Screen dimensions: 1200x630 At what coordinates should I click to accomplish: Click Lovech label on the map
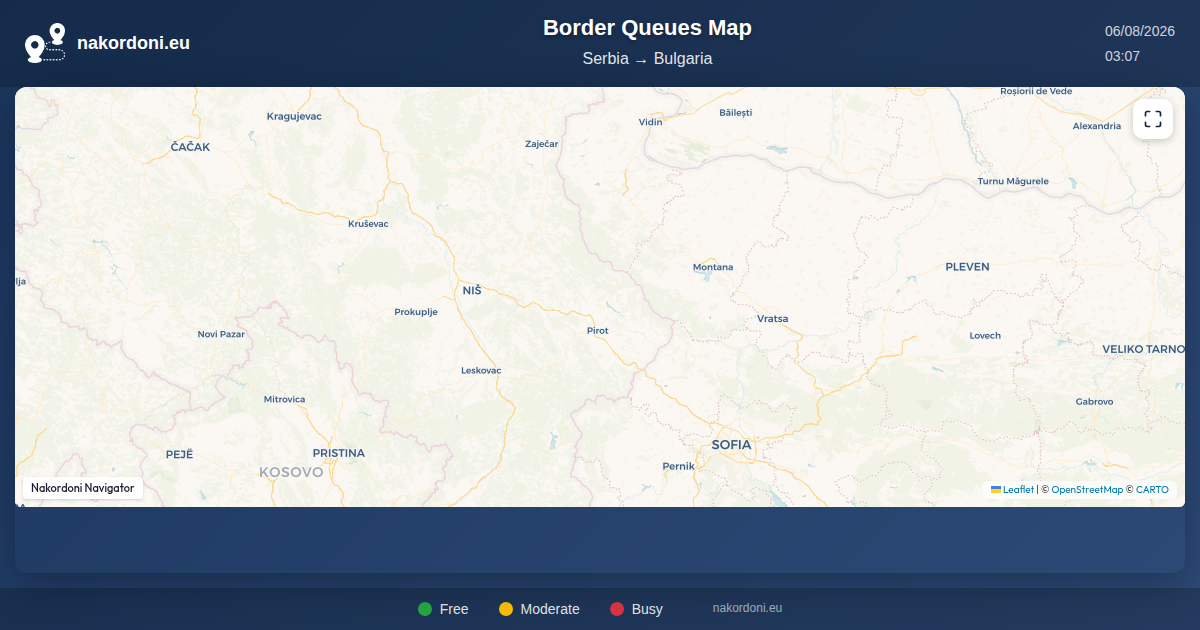point(985,335)
